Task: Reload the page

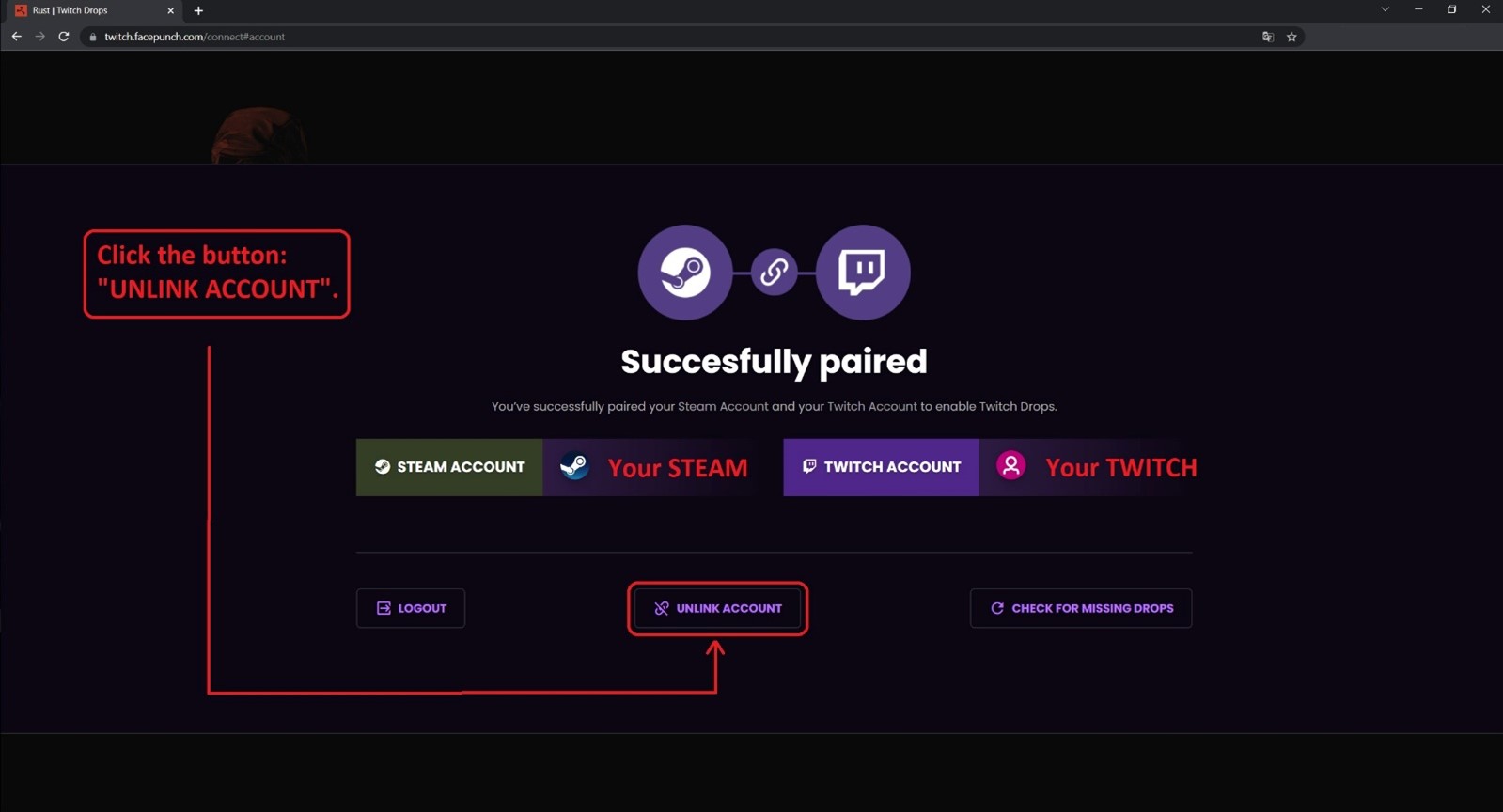Action: [x=64, y=37]
